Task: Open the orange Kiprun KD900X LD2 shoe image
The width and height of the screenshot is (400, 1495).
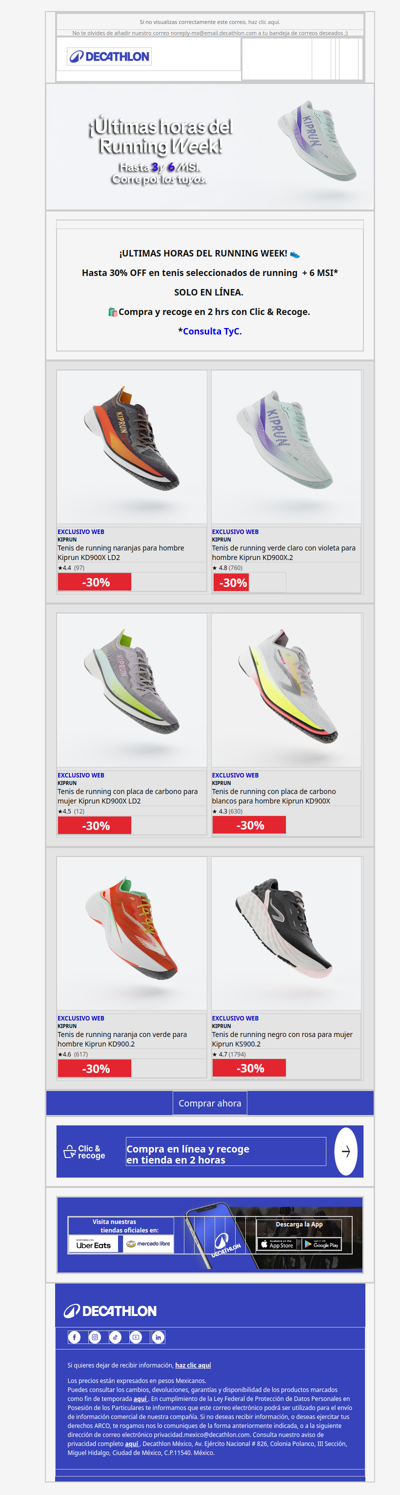Action: [132, 446]
